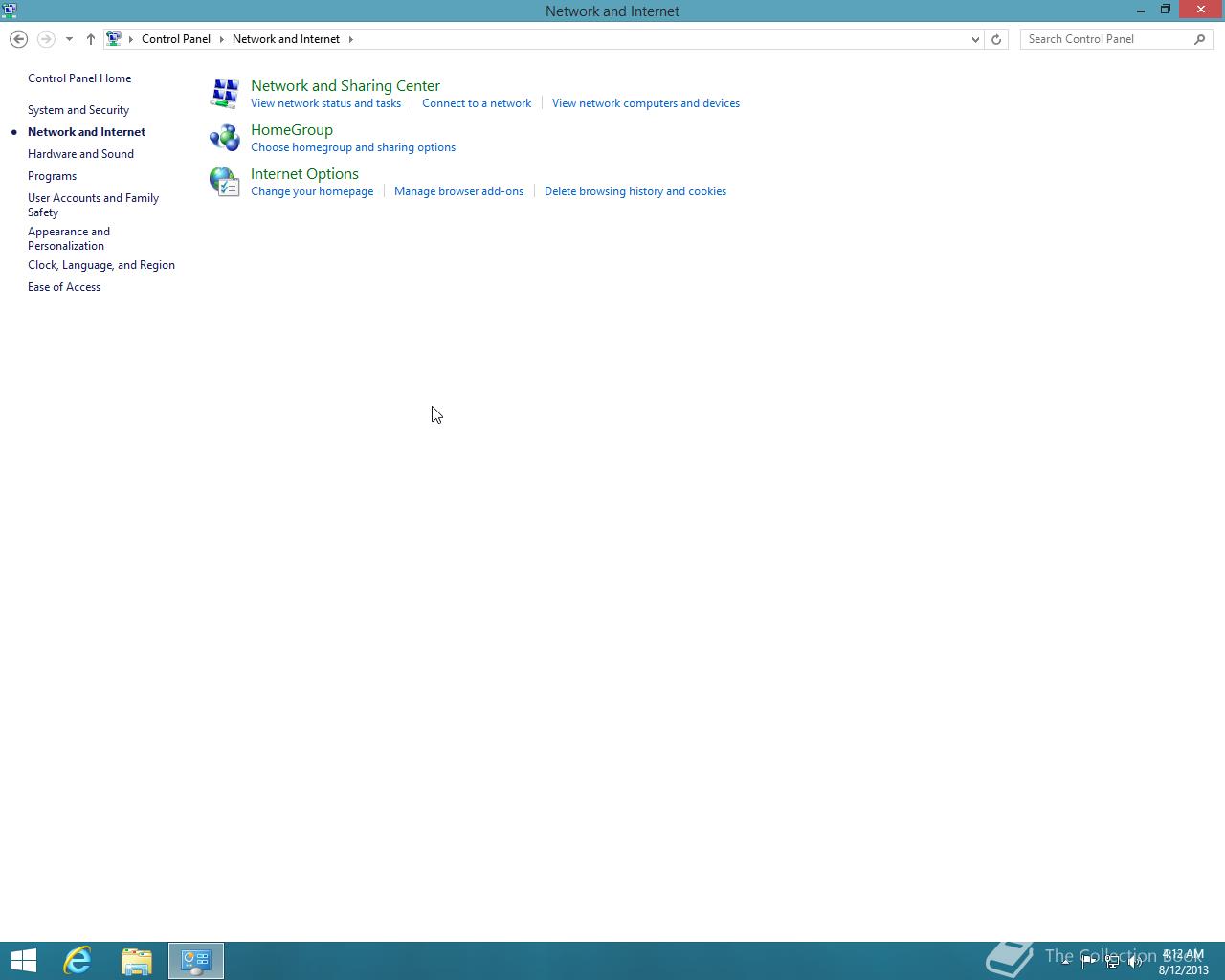Click Manage browser add-ons
The height and width of the screenshot is (980, 1225).
pyautogui.click(x=458, y=191)
